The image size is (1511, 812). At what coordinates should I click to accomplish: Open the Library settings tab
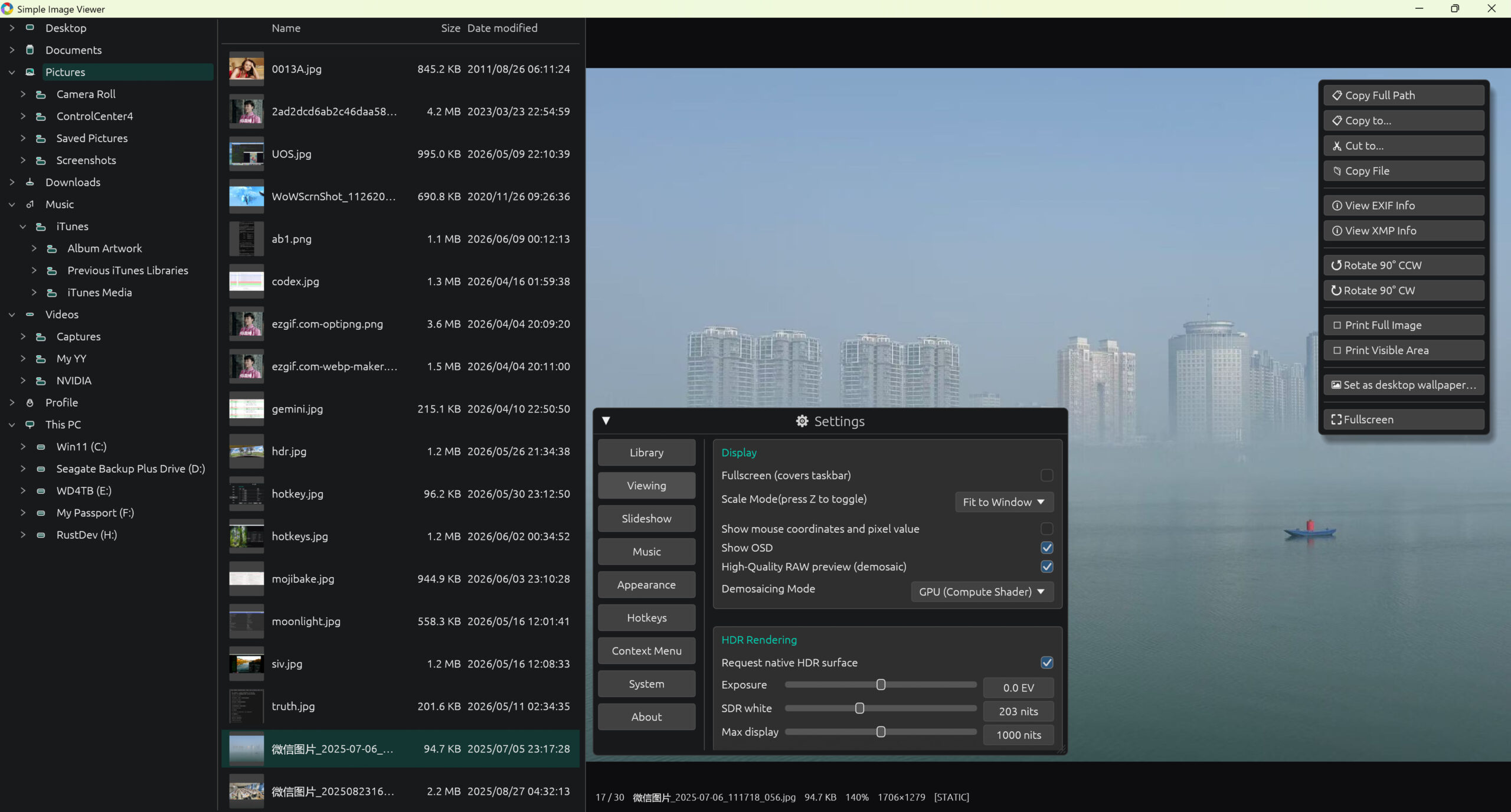(x=646, y=453)
